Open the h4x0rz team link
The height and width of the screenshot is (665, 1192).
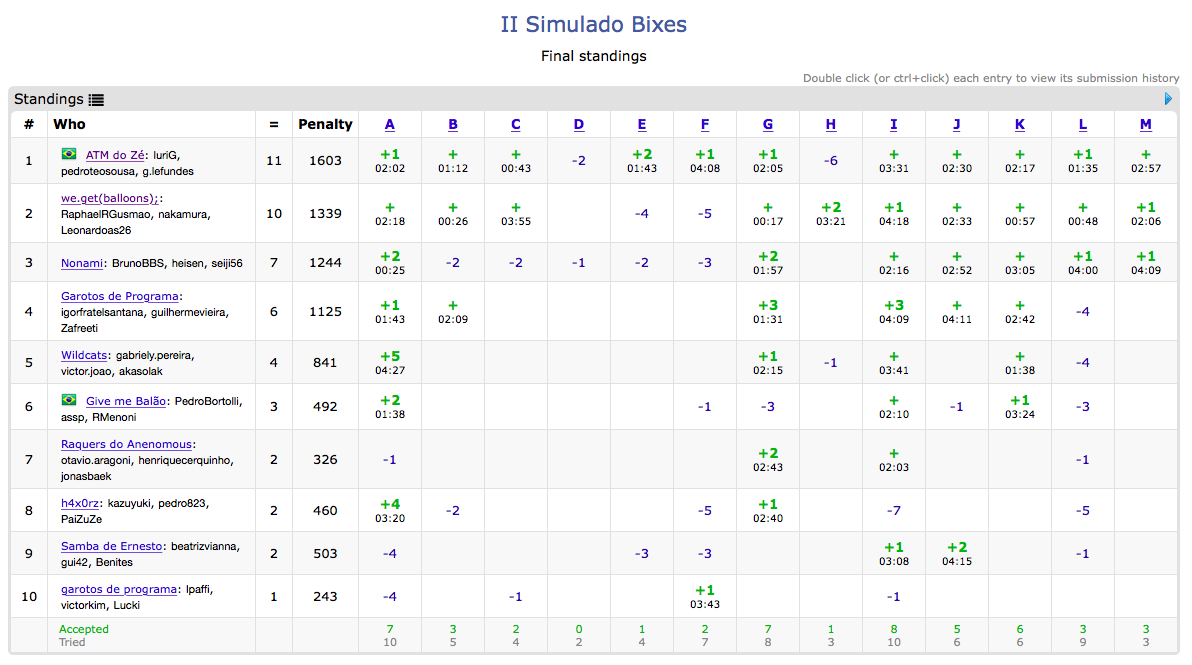tap(80, 503)
